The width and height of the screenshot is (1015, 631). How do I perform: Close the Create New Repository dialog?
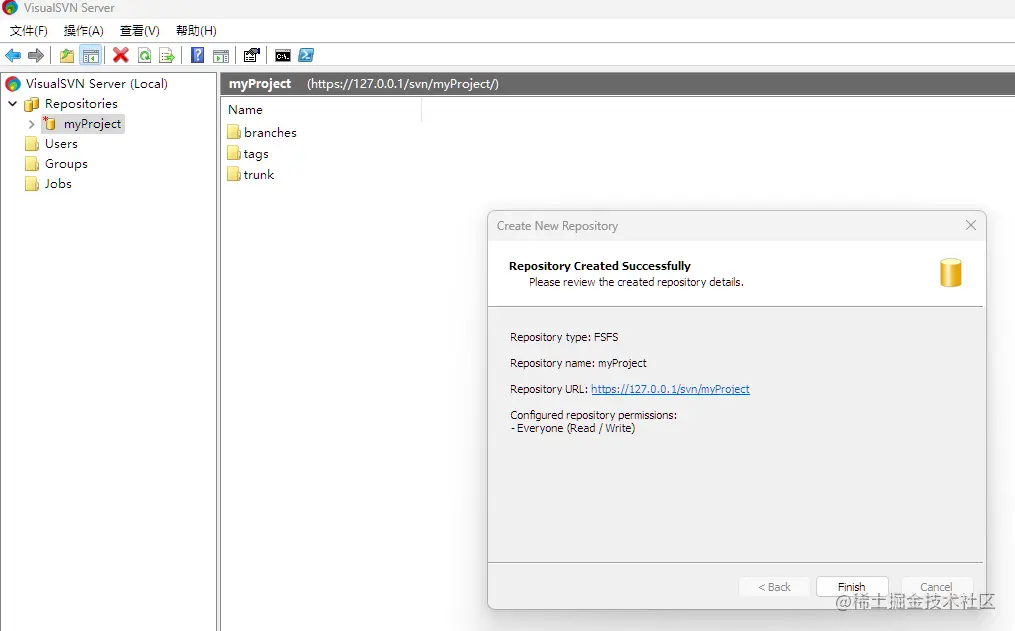(970, 225)
